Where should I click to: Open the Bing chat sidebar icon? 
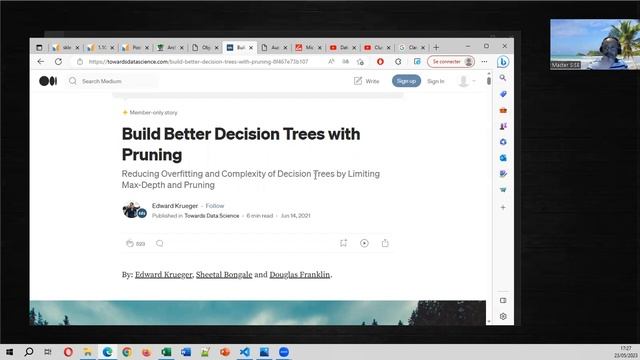point(503,62)
